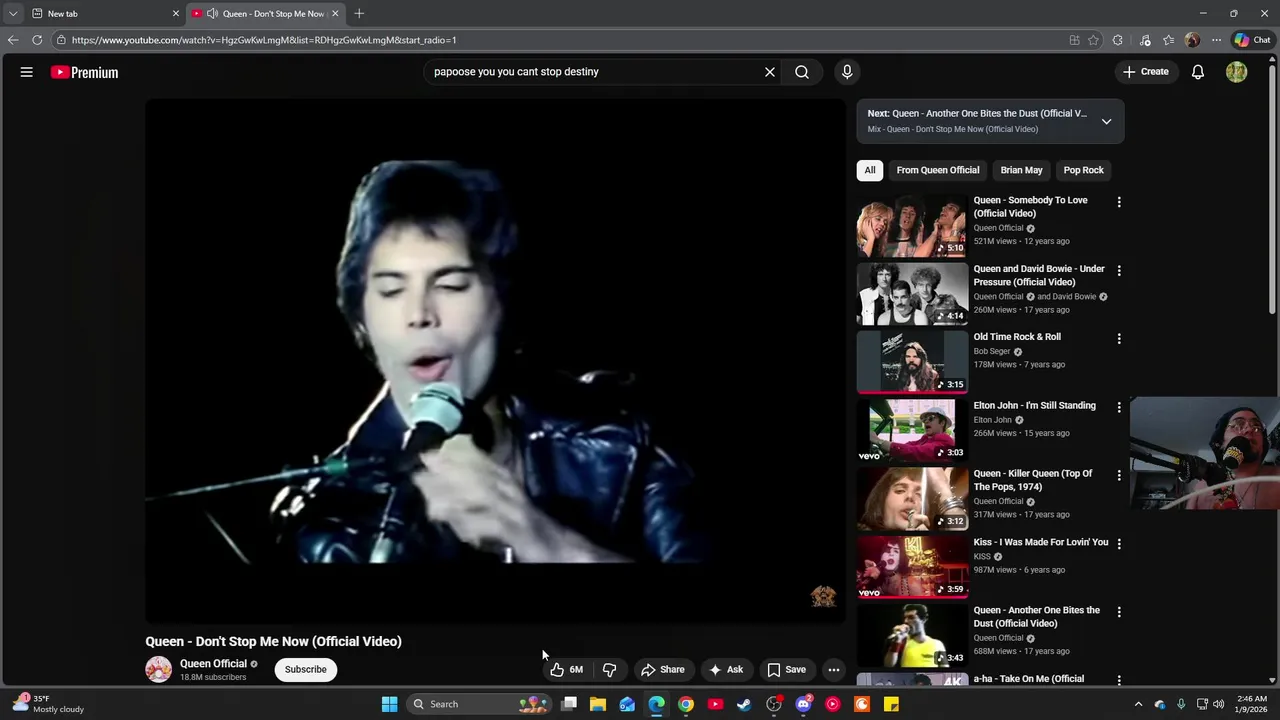Image resolution: width=1280 pixels, height=720 pixels.
Task: Click the Create button
Action: [x=1145, y=72]
